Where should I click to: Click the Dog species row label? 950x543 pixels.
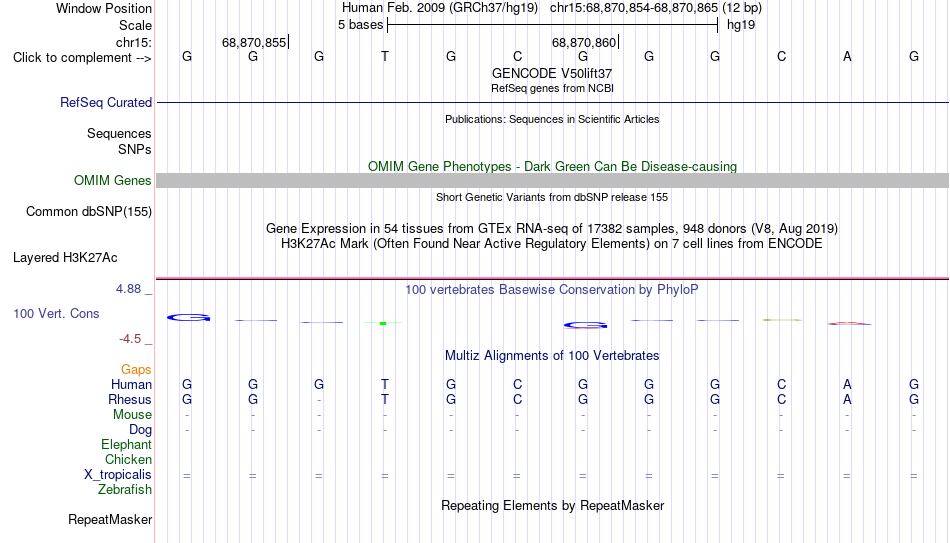(140, 430)
